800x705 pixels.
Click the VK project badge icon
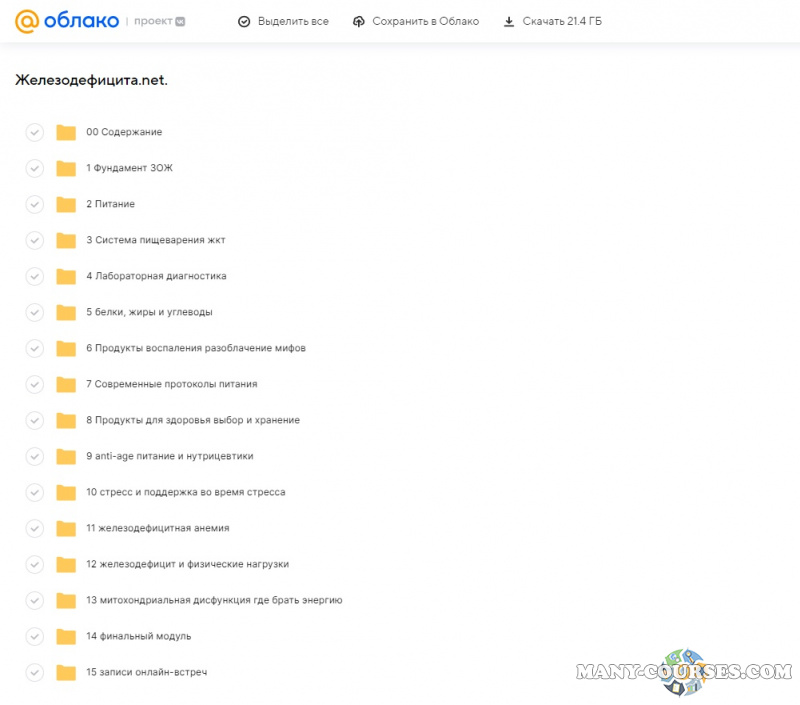tap(180, 21)
